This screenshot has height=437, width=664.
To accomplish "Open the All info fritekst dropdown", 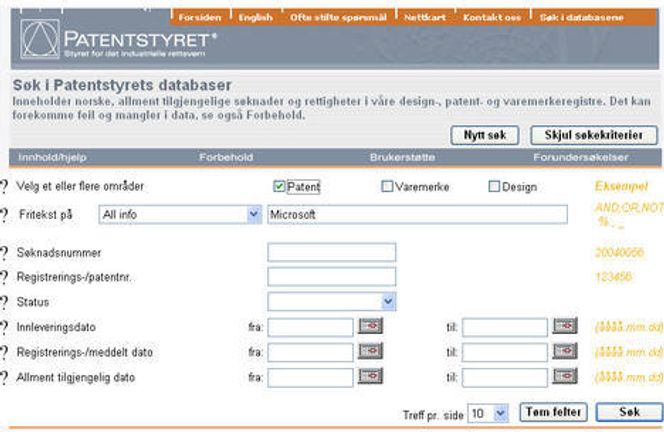I will [253, 214].
